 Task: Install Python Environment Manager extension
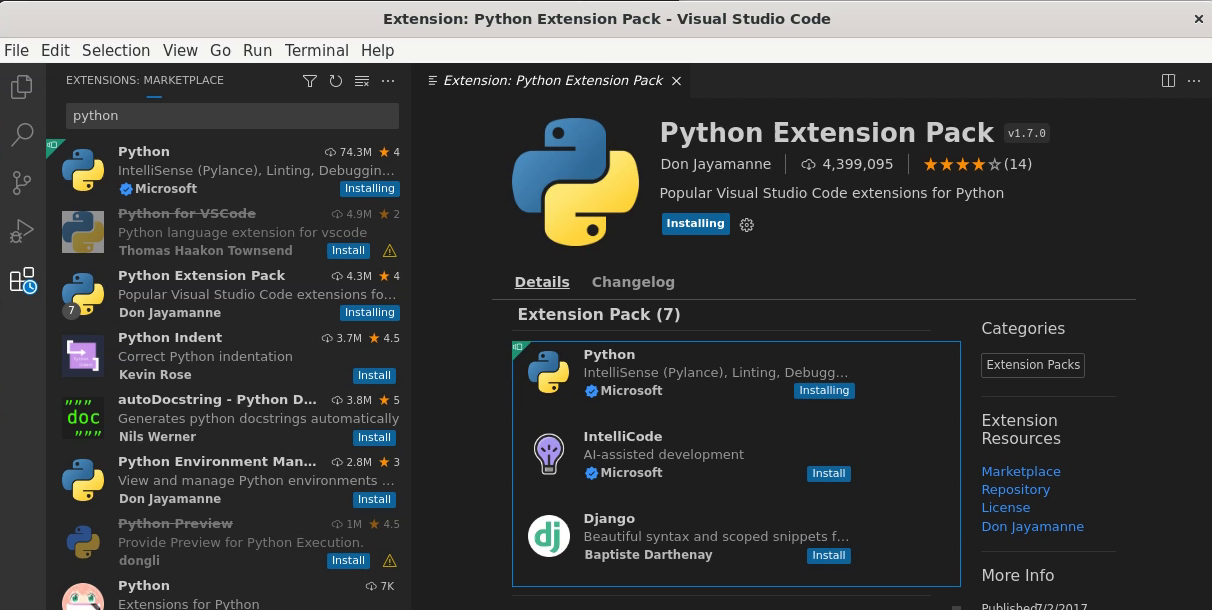coord(374,500)
